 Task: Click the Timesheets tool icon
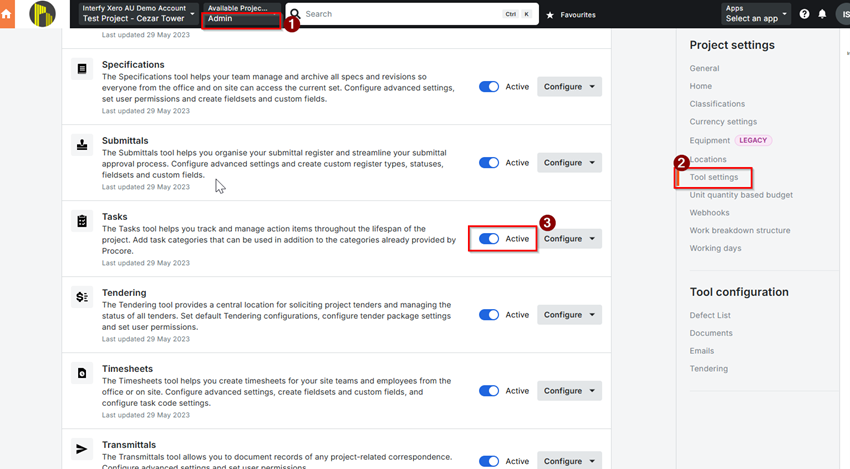pyautogui.click(x=82, y=373)
